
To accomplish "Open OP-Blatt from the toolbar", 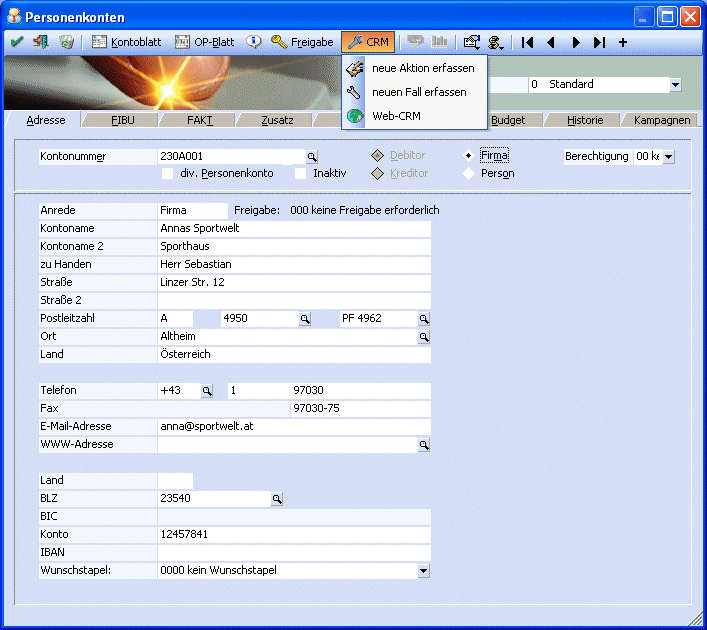I will coord(204,42).
